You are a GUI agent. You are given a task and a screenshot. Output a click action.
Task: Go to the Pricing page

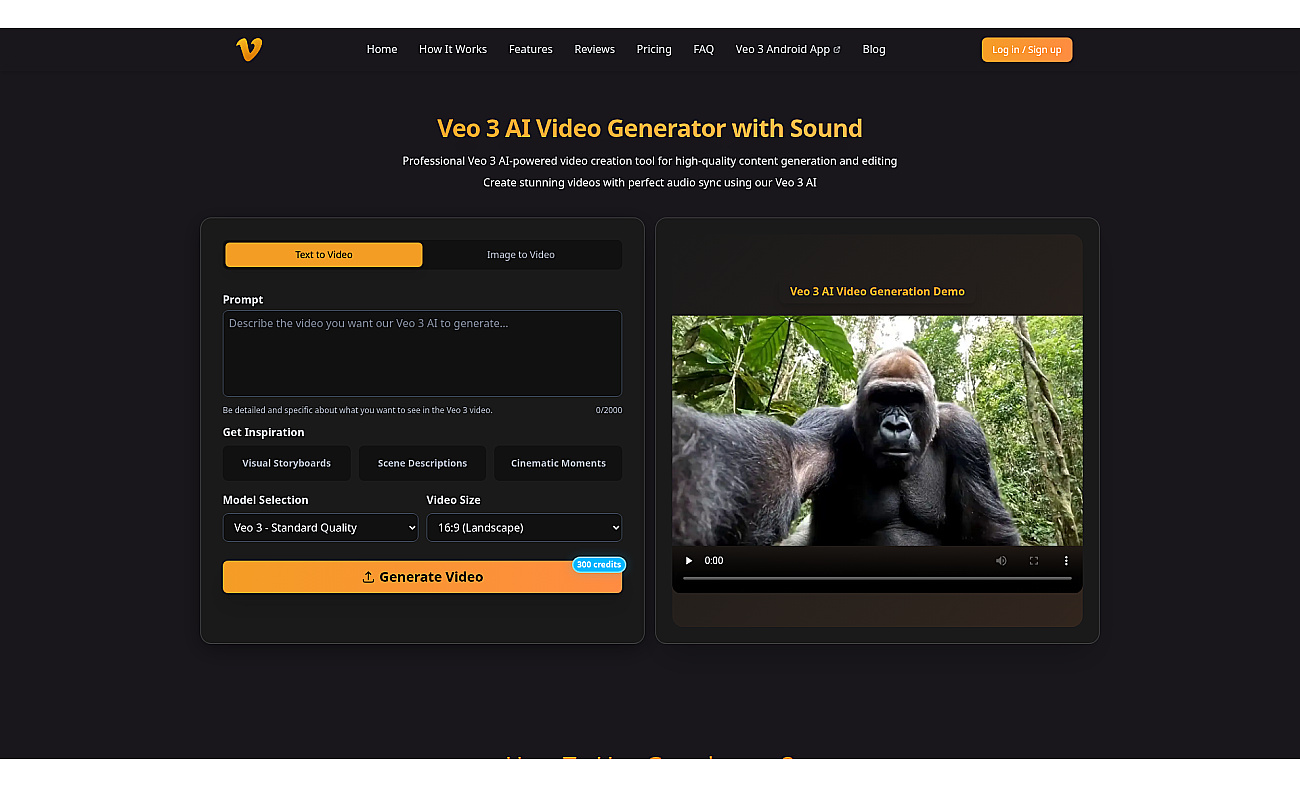654,49
